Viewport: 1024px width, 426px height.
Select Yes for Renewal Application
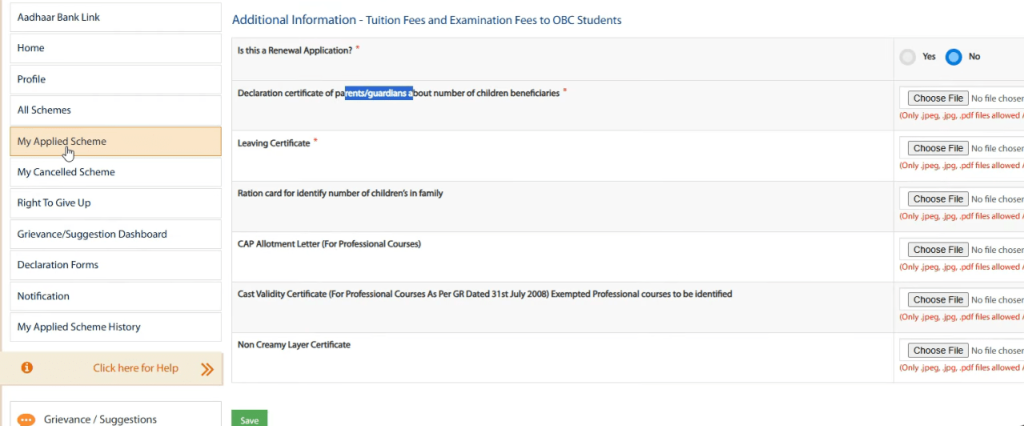(908, 57)
